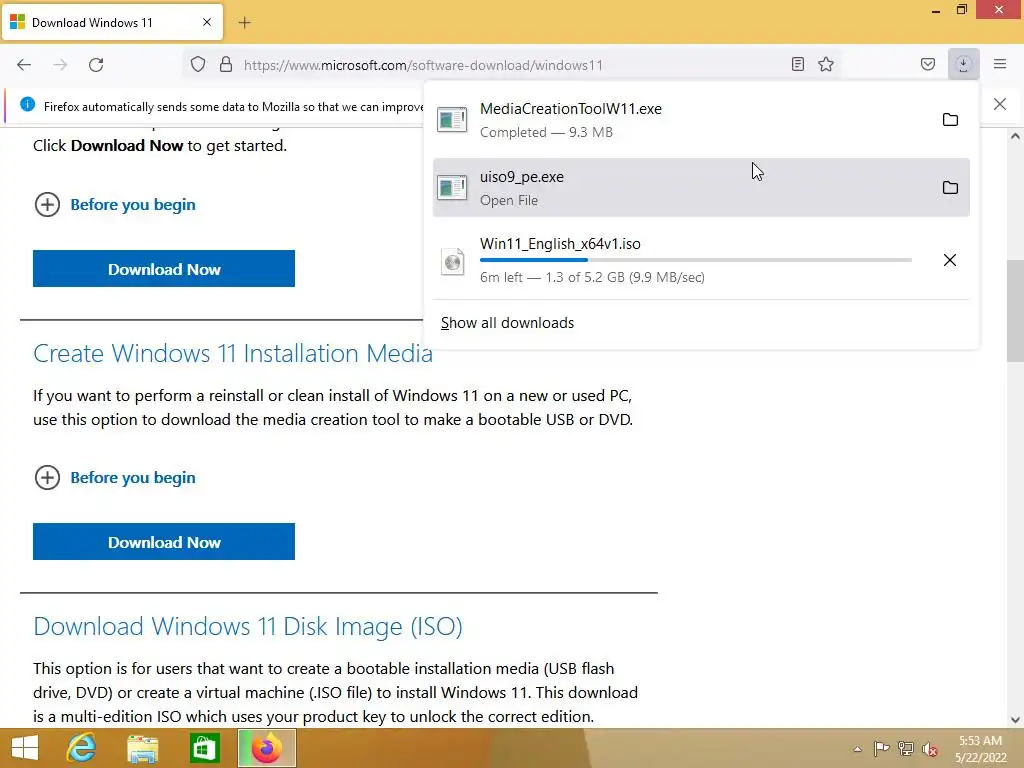
Task: Dismiss the Firefox data notification bar
Action: coord(1000,104)
